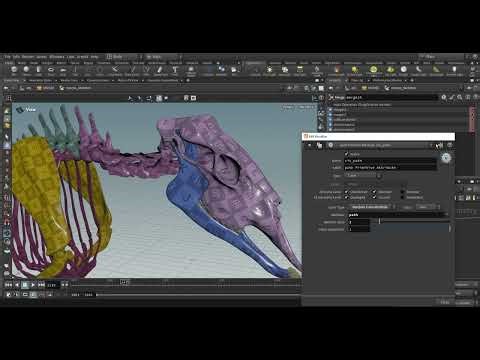Open the Render menu
The width and height of the screenshot is (480, 360).
(x=28, y=57)
